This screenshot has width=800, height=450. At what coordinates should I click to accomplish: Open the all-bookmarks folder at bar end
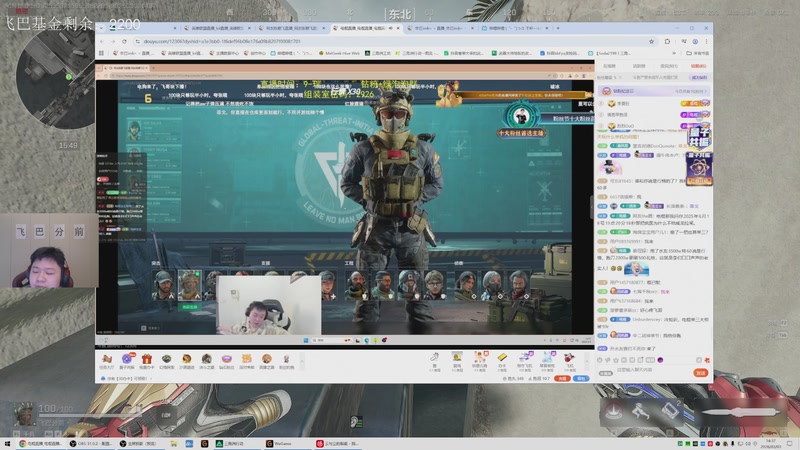coord(697,53)
